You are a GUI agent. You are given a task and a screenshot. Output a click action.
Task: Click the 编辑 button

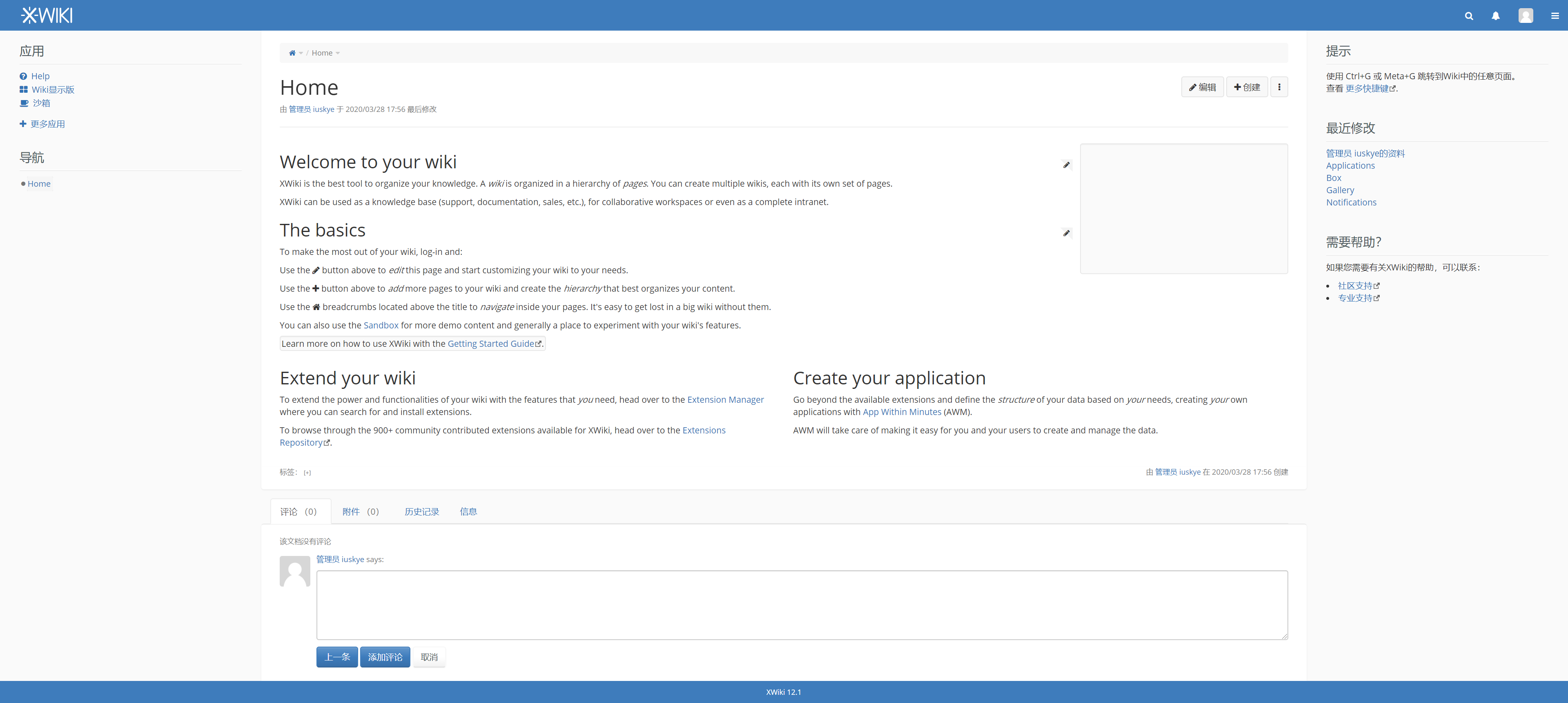point(1202,87)
